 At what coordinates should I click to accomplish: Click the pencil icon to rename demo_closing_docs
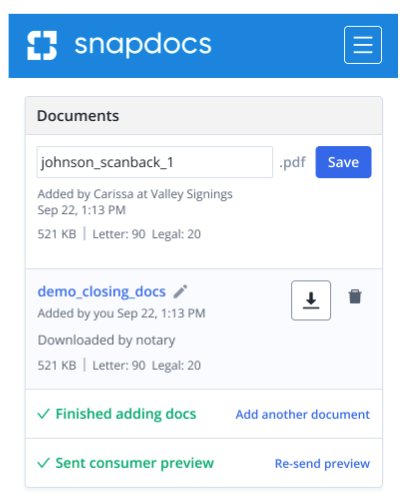pyautogui.click(x=180, y=292)
